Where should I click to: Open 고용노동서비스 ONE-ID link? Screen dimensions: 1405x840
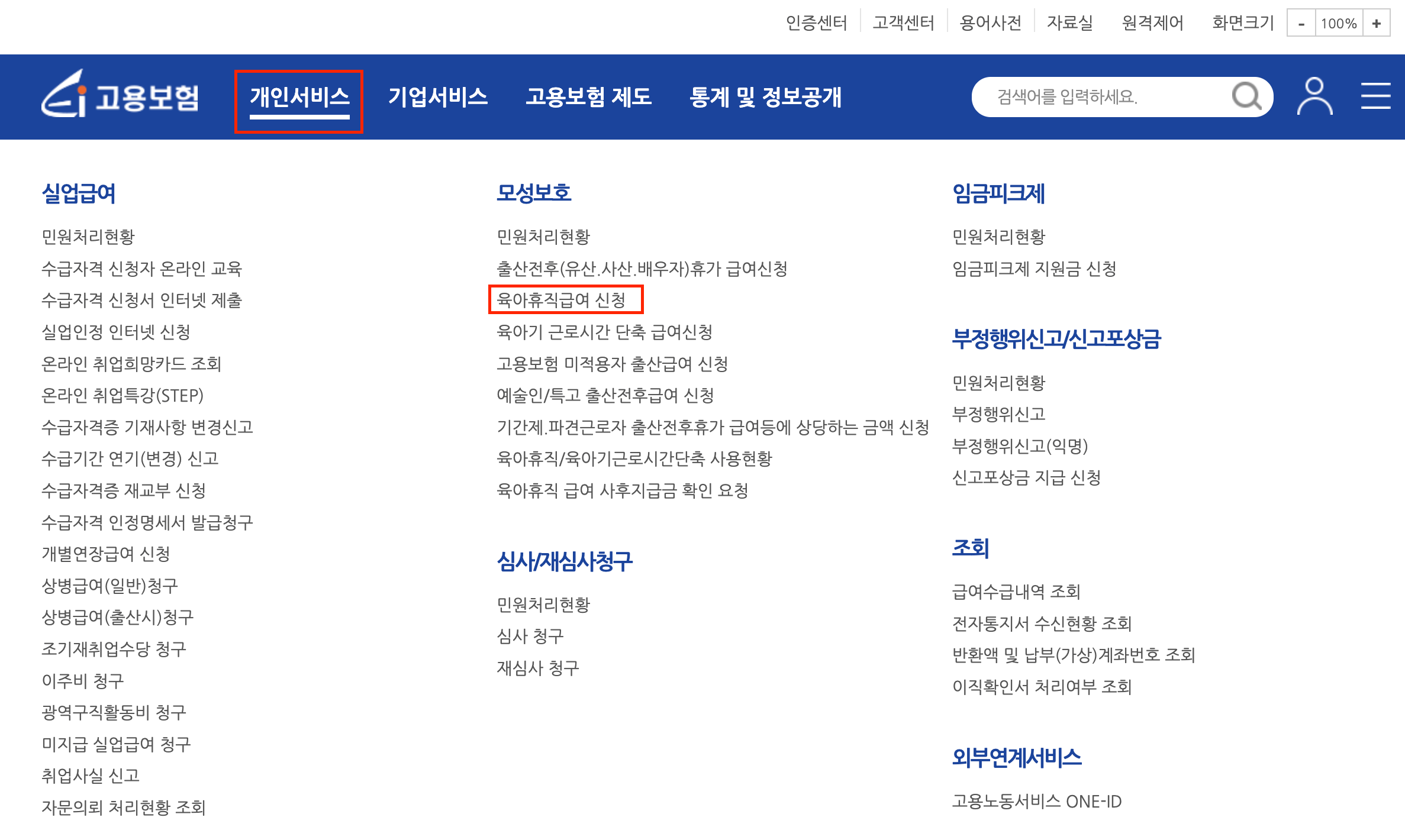(1036, 801)
